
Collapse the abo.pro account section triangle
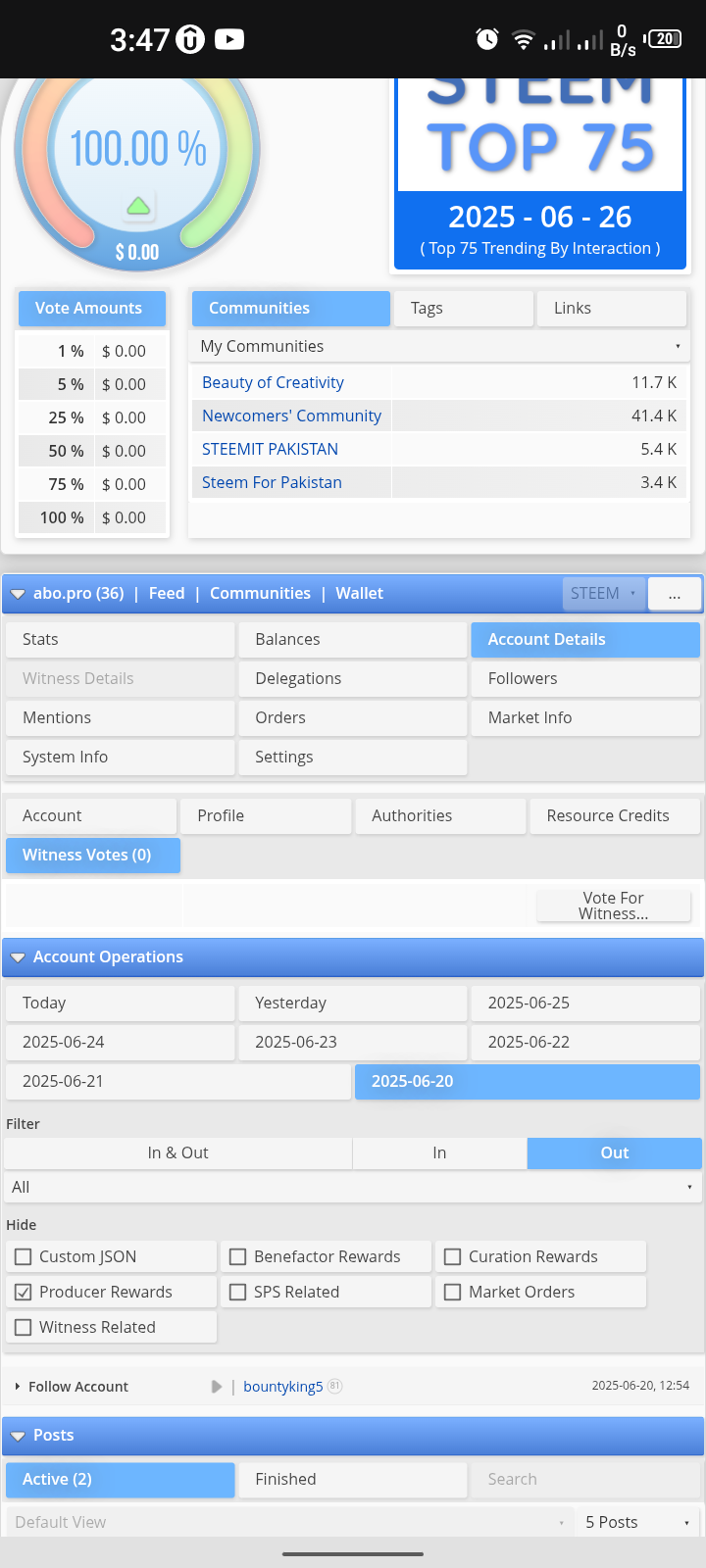point(18,594)
